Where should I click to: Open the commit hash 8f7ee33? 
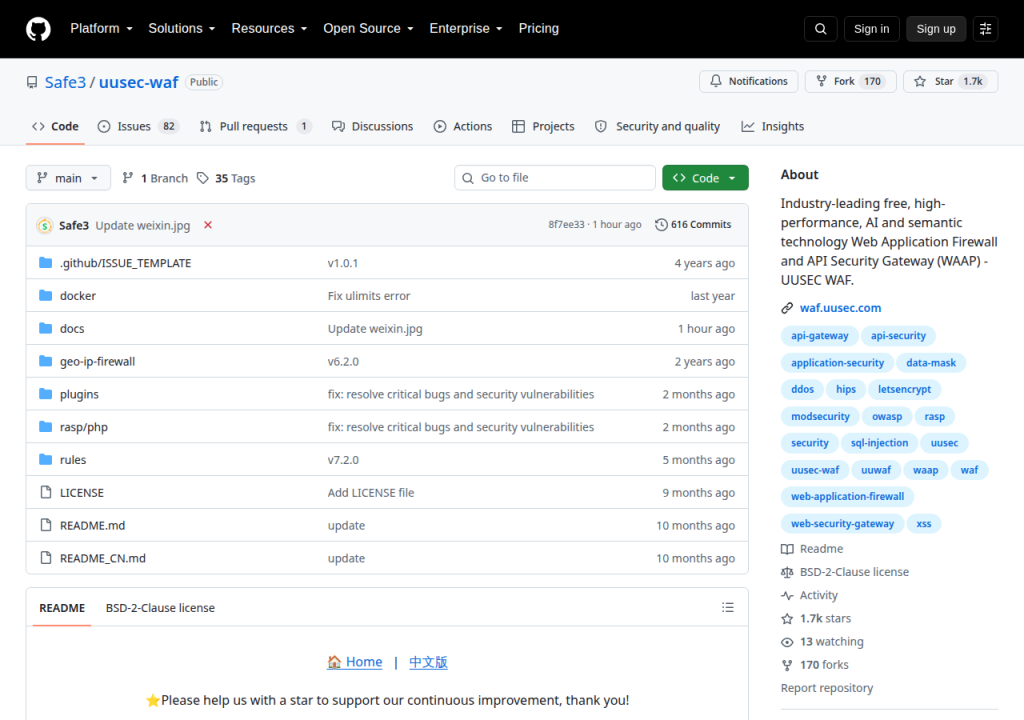(566, 225)
